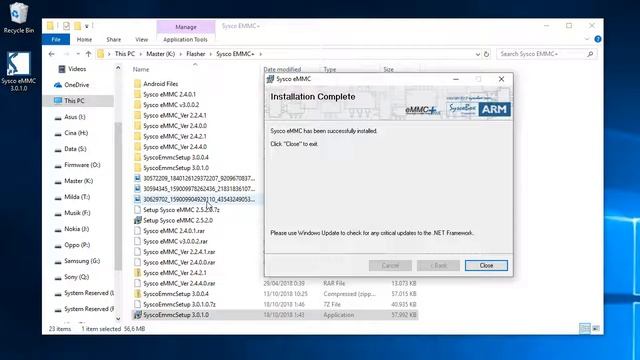
Task: Click Sysco eMMC installer title icon
Action: click(x=270, y=79)
